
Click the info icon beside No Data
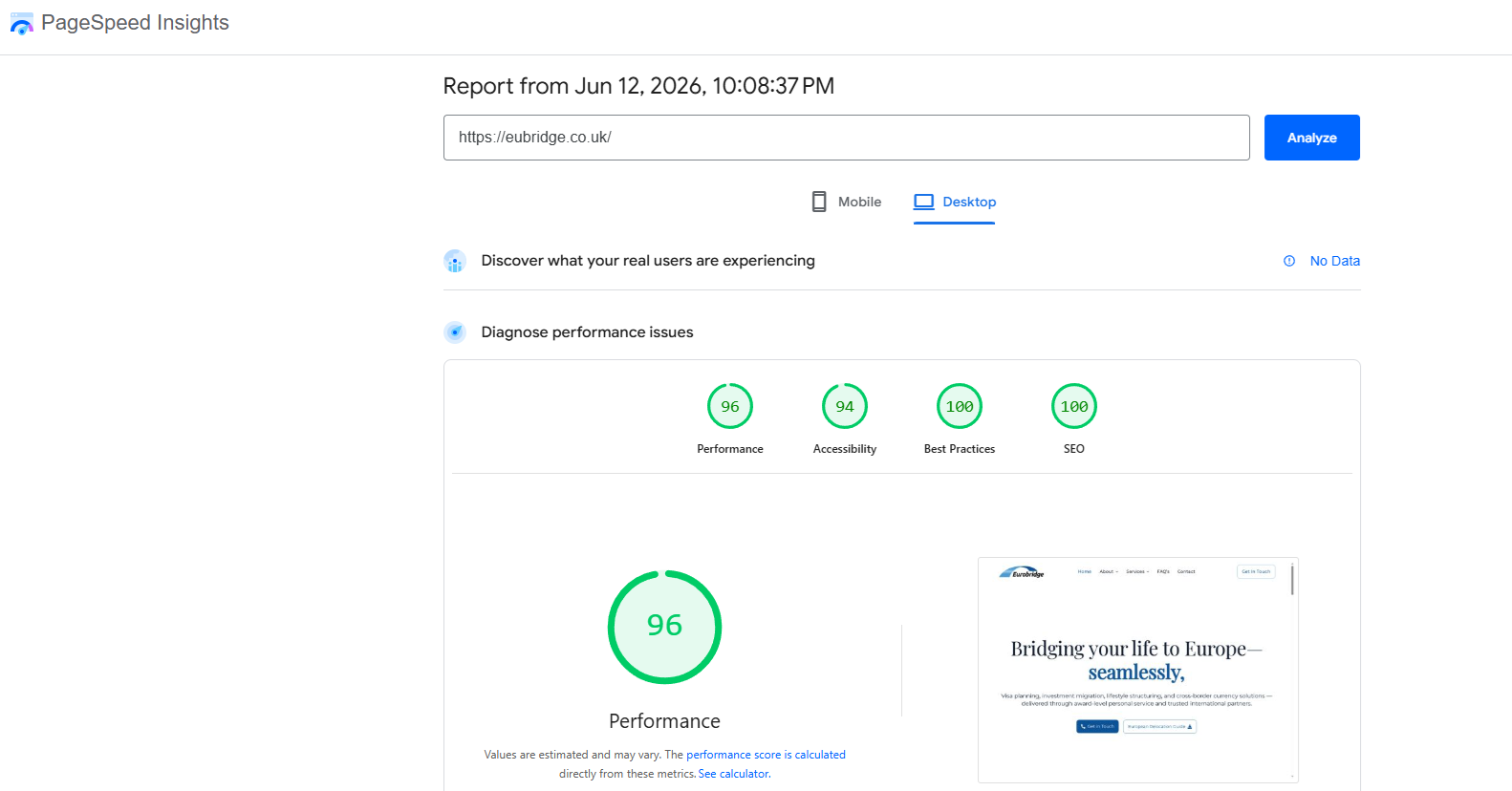(x=1289, y=261)
